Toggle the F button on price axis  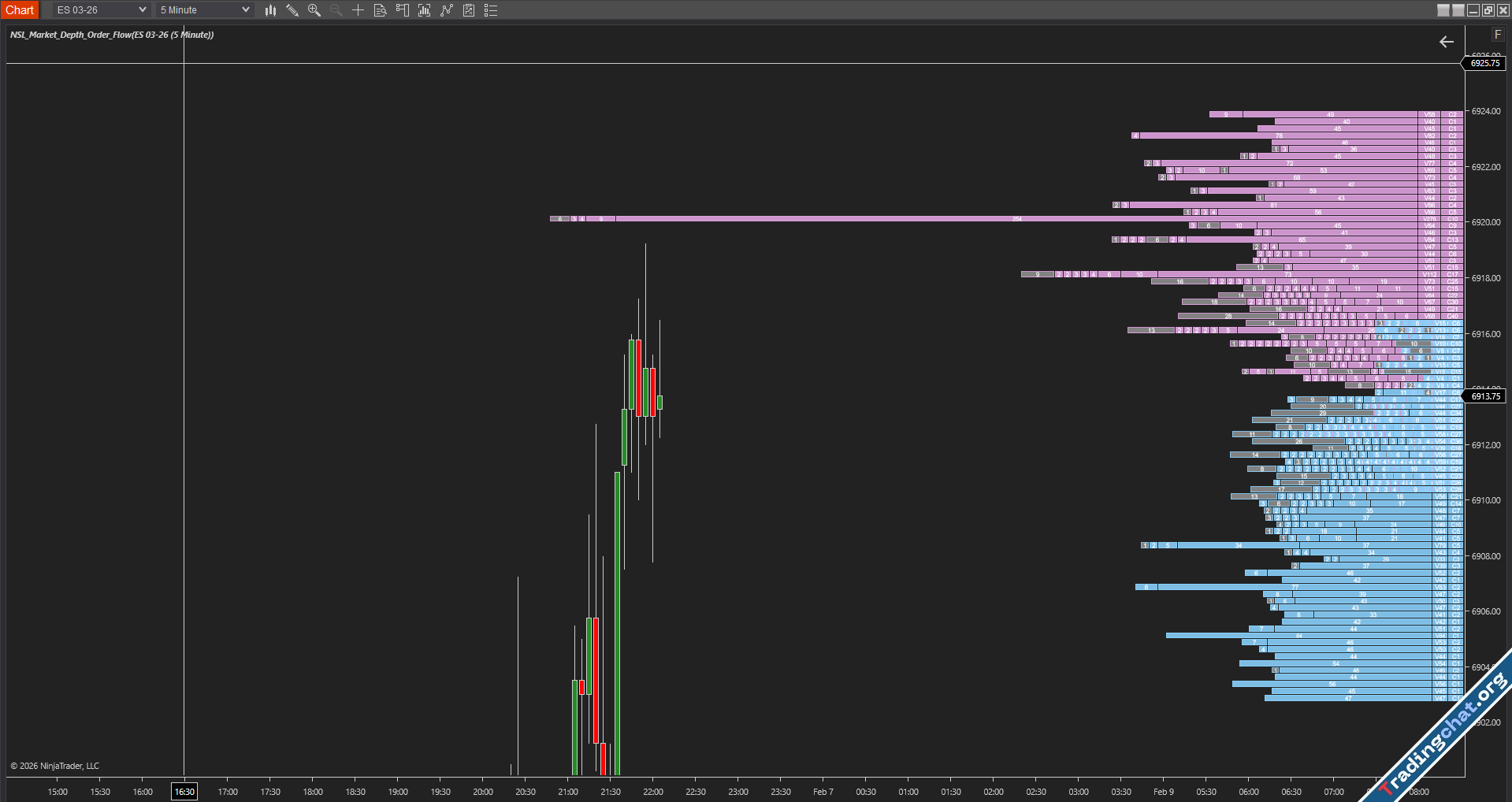(x=1497, y=35)
